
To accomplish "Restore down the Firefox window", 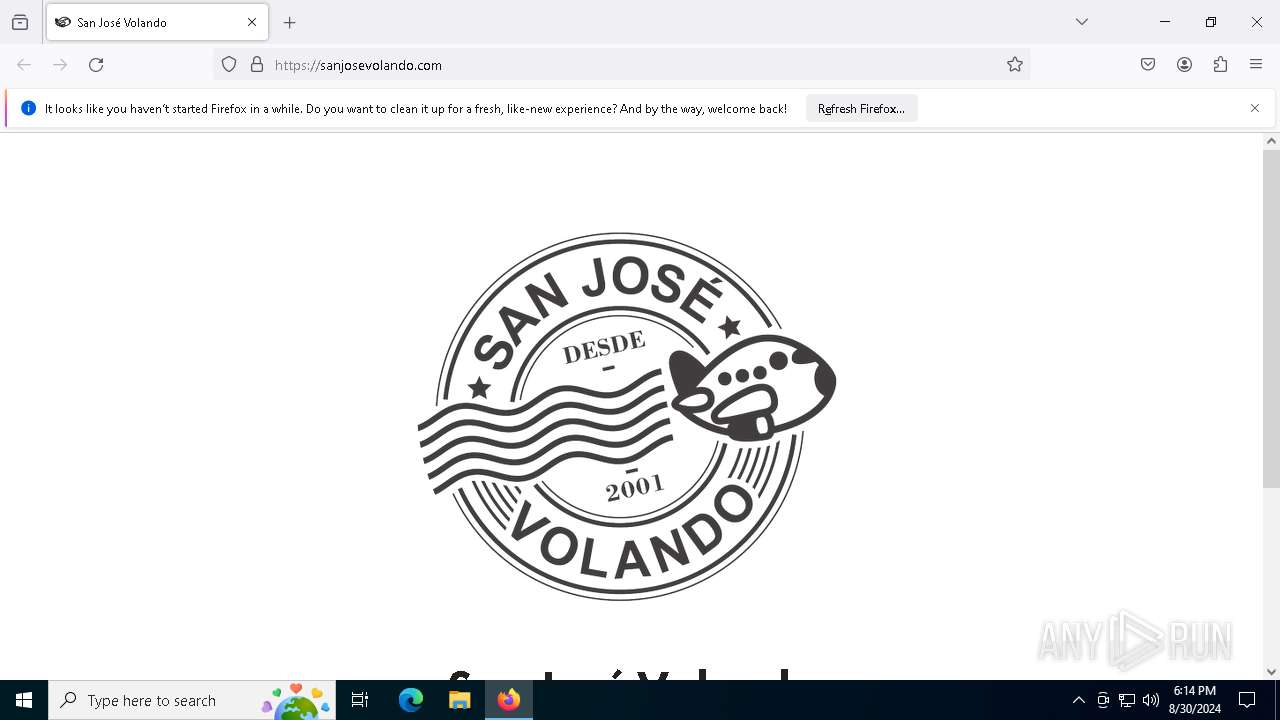I will point(1211,22).
